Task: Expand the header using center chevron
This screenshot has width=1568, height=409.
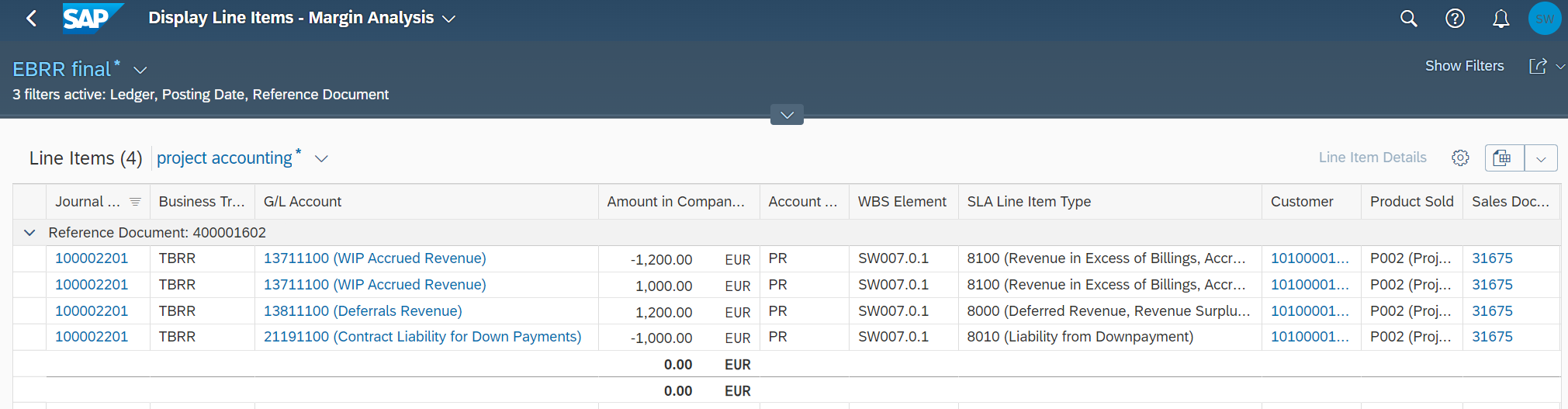Action: pyautogui.click(x=787, y=115)
